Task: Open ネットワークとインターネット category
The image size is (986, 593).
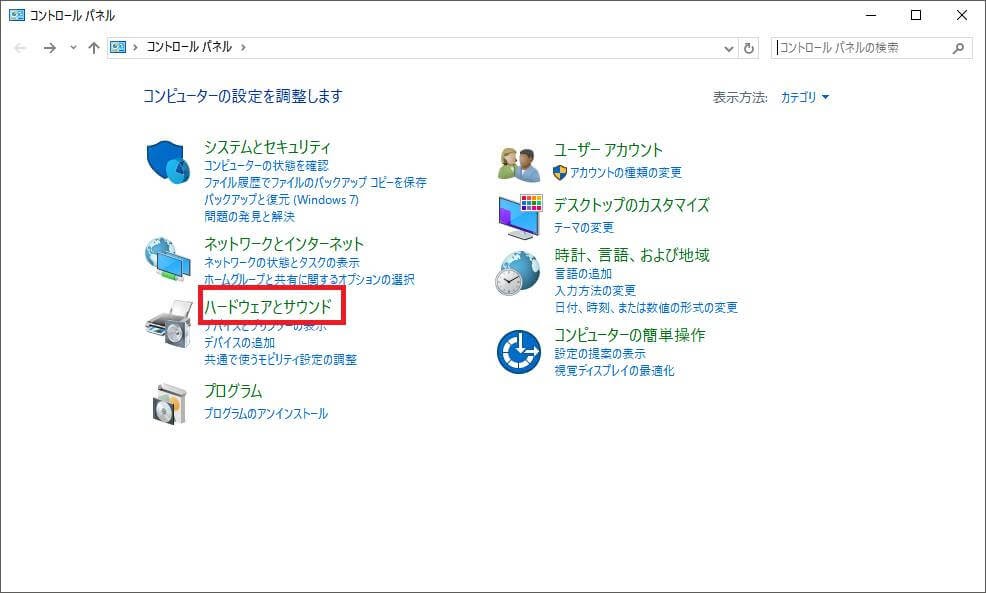Action: [x=284, y=244]
